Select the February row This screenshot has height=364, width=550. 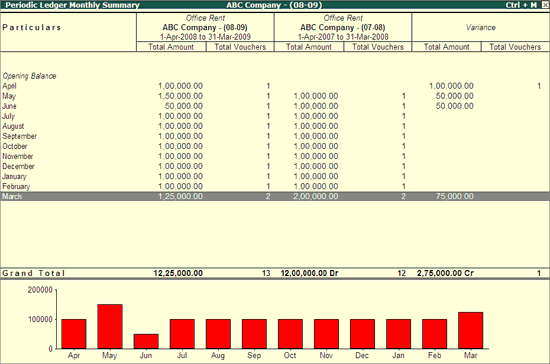(x=275, y=187)
